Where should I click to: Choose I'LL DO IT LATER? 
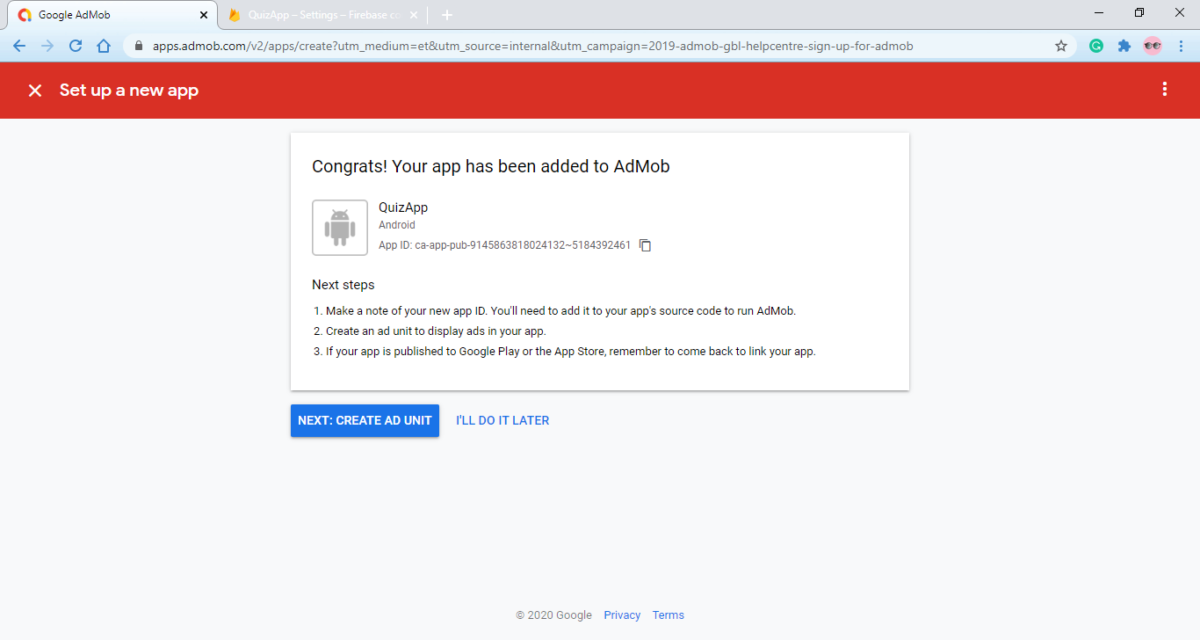point(502,420)
